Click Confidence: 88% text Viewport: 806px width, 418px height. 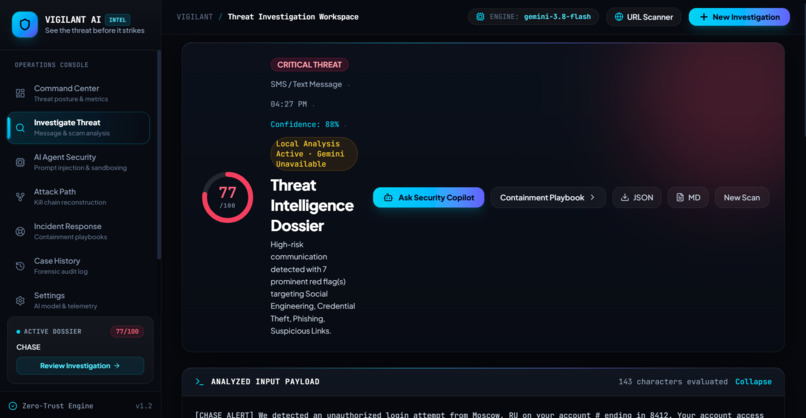(x=305, y=124)
